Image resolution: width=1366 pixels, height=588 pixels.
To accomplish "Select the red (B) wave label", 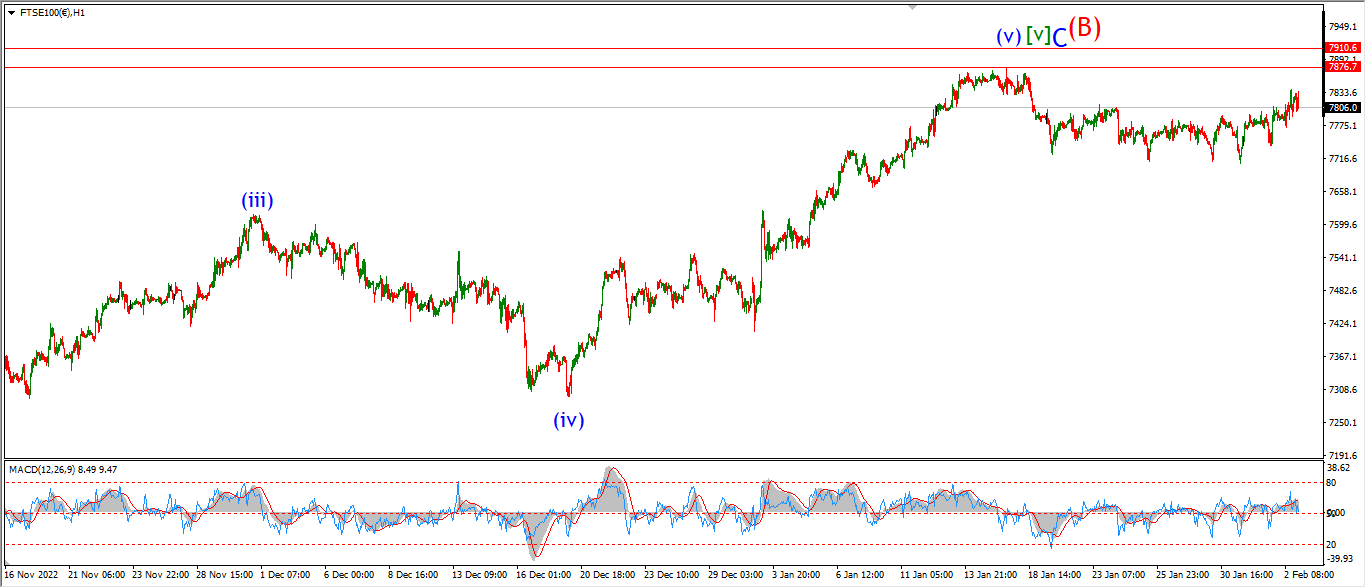I will click(1085, 28).
